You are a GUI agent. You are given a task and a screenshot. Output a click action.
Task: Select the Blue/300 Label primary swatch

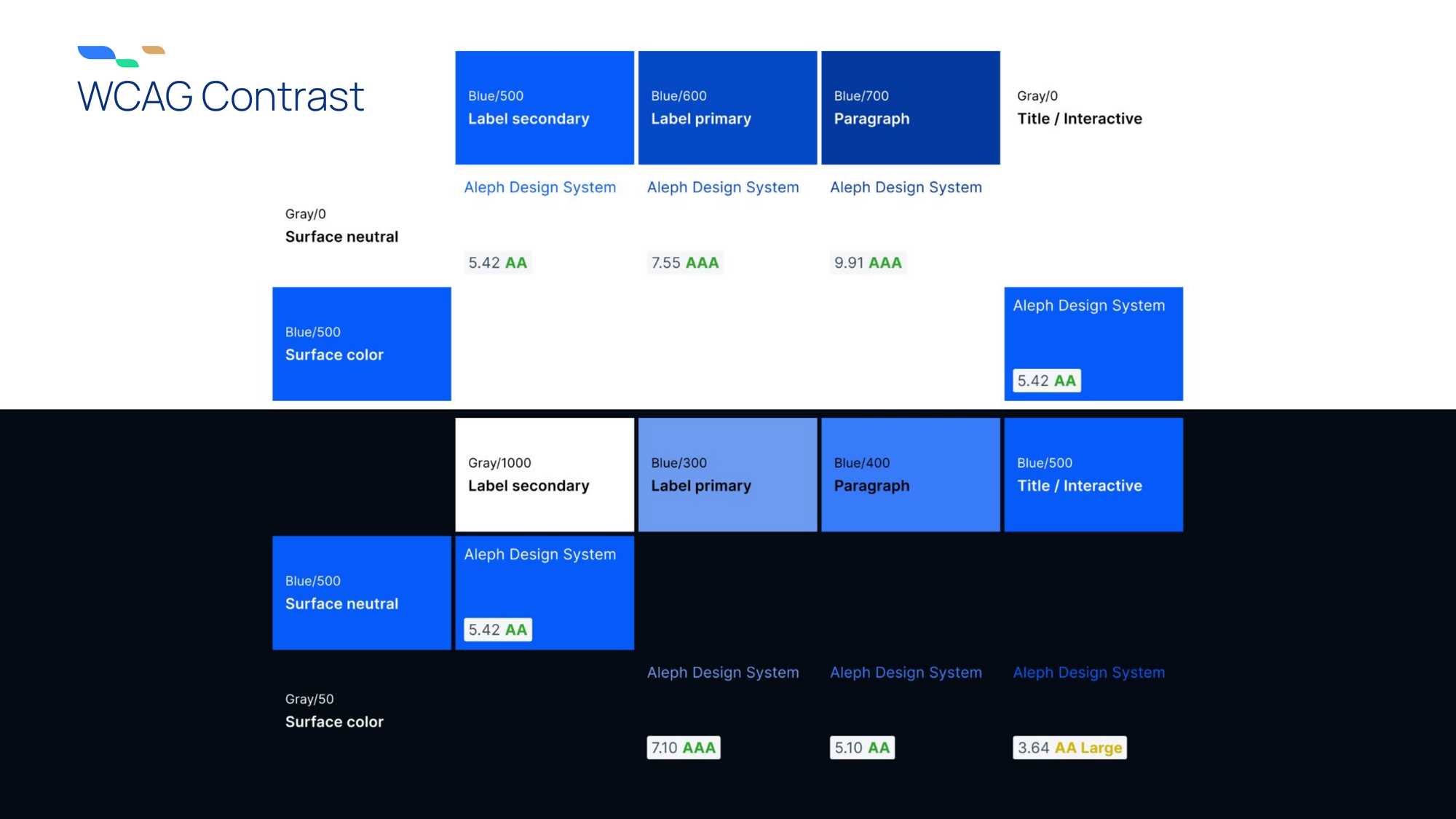(727, 475)
